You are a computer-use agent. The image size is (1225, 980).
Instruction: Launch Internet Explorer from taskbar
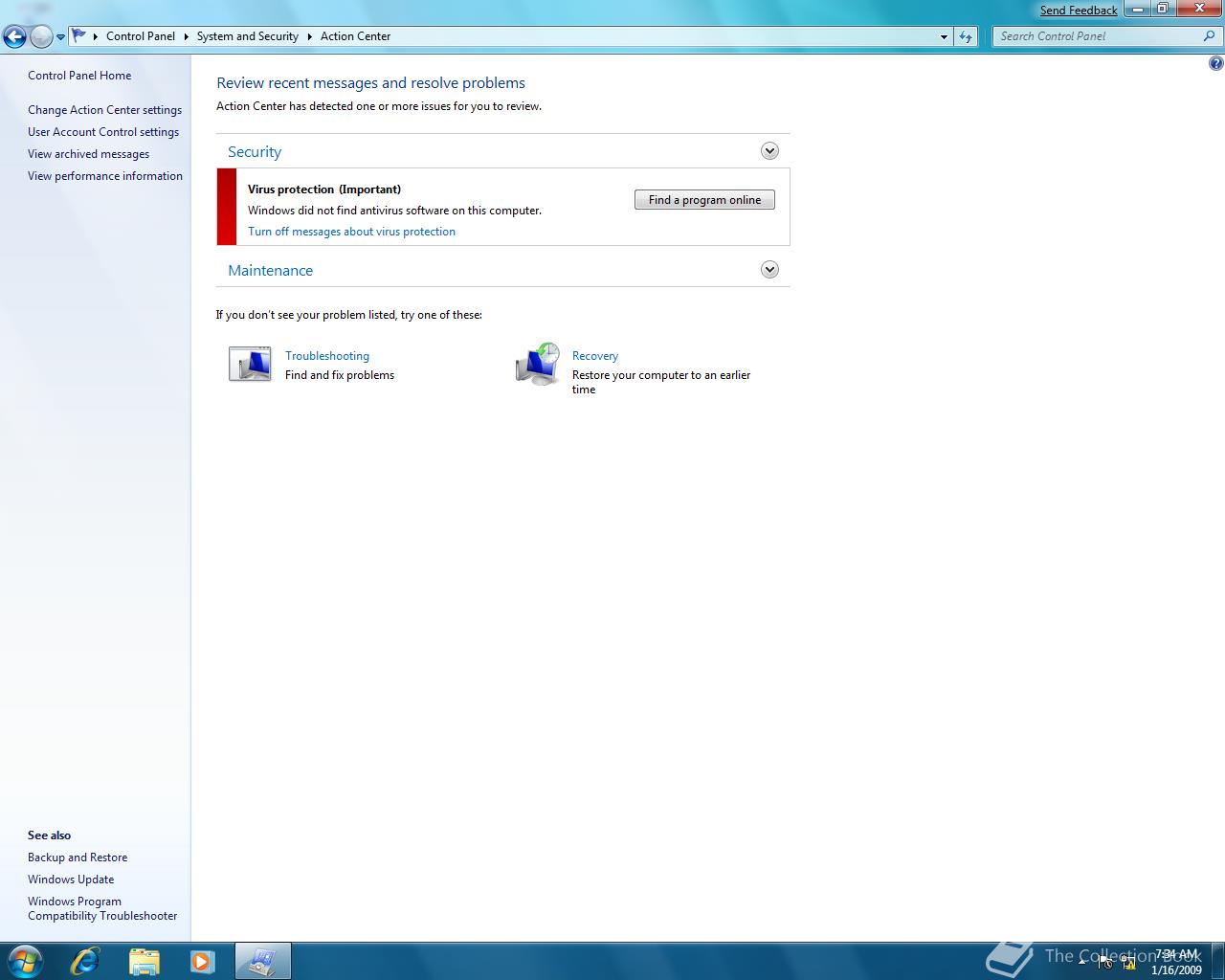click(85, 961)
